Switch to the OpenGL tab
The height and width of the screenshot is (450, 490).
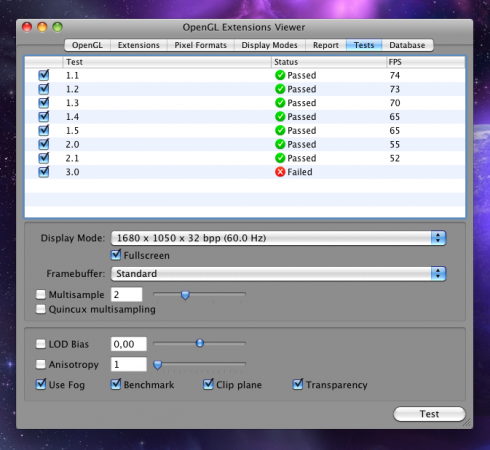pyautogui.click(x=87, y=45)
